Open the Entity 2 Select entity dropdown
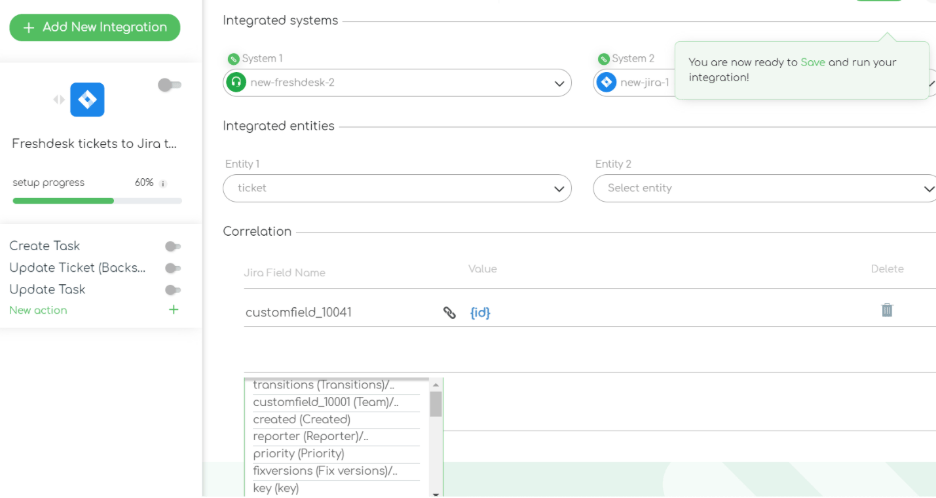This screenshot has width=936, height=498. click(764, 189)
